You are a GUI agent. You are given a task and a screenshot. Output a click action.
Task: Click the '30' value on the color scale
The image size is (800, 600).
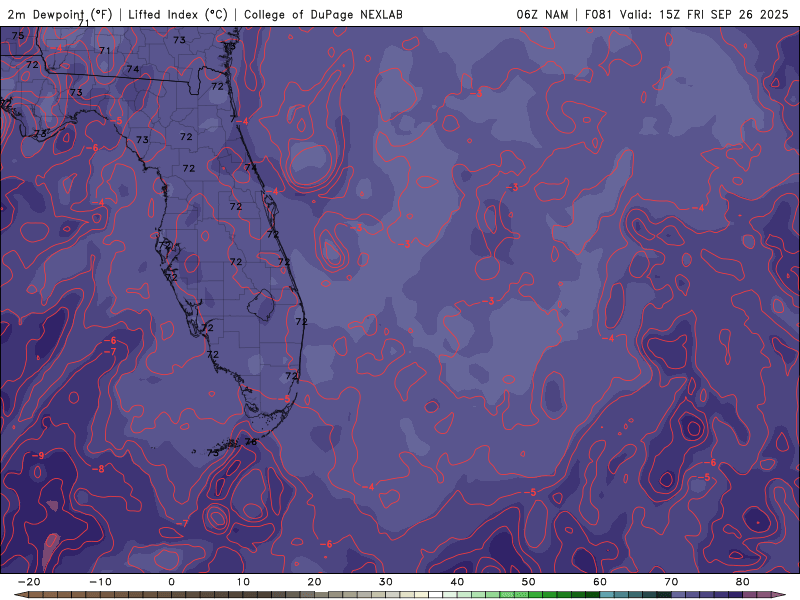point(386,582)
